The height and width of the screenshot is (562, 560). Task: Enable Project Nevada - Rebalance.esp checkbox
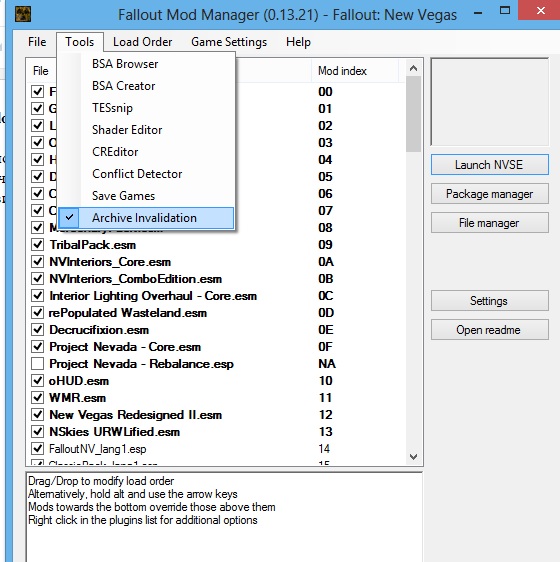point(37,364)
